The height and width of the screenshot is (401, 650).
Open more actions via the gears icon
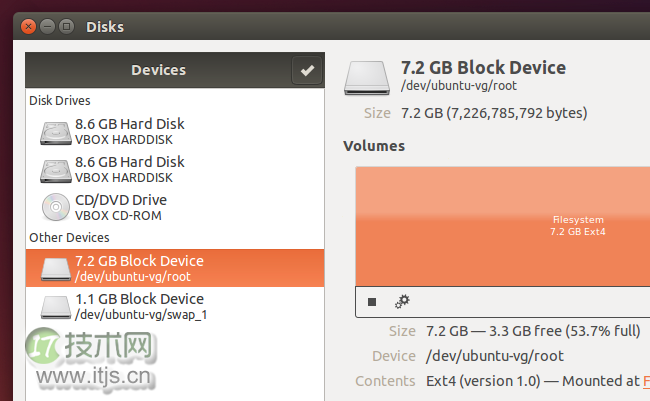point(402,301)
